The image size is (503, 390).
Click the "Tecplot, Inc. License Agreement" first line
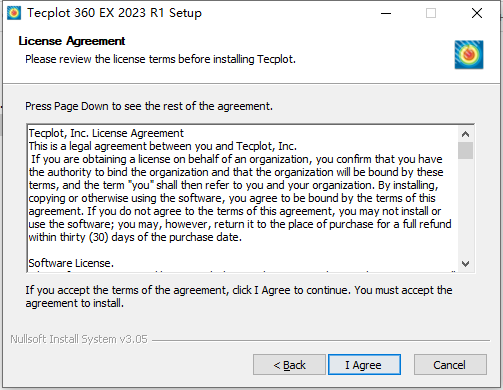tap(106, 133)
